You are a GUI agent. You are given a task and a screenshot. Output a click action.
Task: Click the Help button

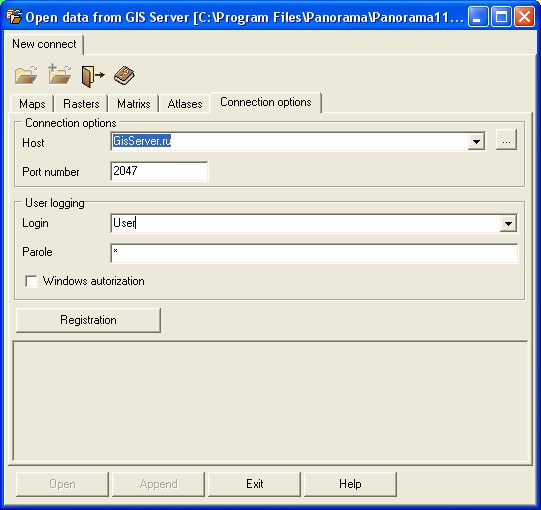pos(350,484)
